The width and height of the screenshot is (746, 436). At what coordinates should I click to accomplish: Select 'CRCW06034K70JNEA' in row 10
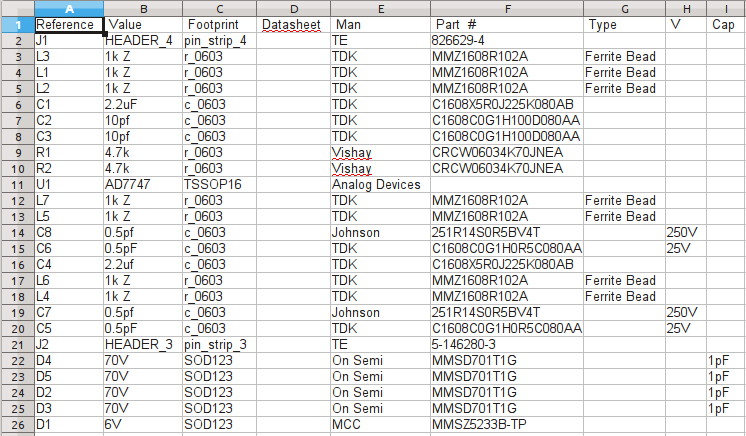[x=507, y=168]
